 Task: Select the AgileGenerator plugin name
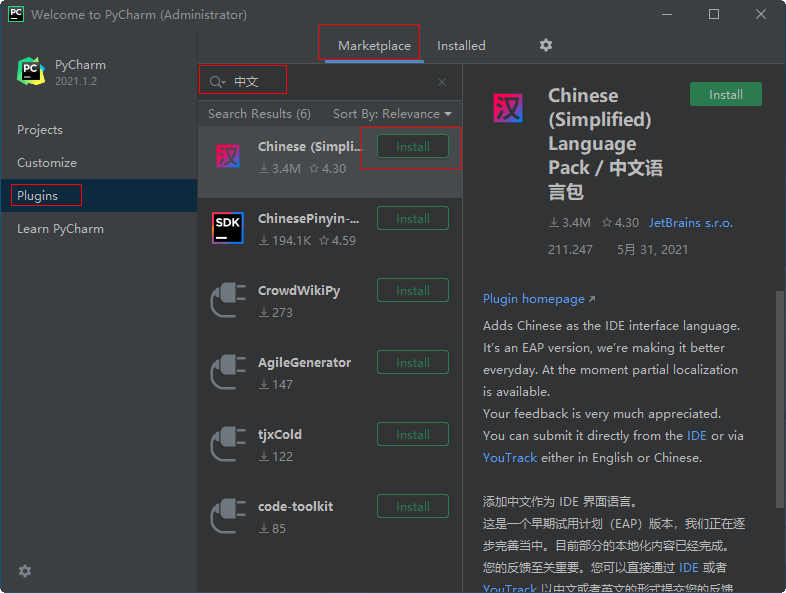click(x=304, y=362)
